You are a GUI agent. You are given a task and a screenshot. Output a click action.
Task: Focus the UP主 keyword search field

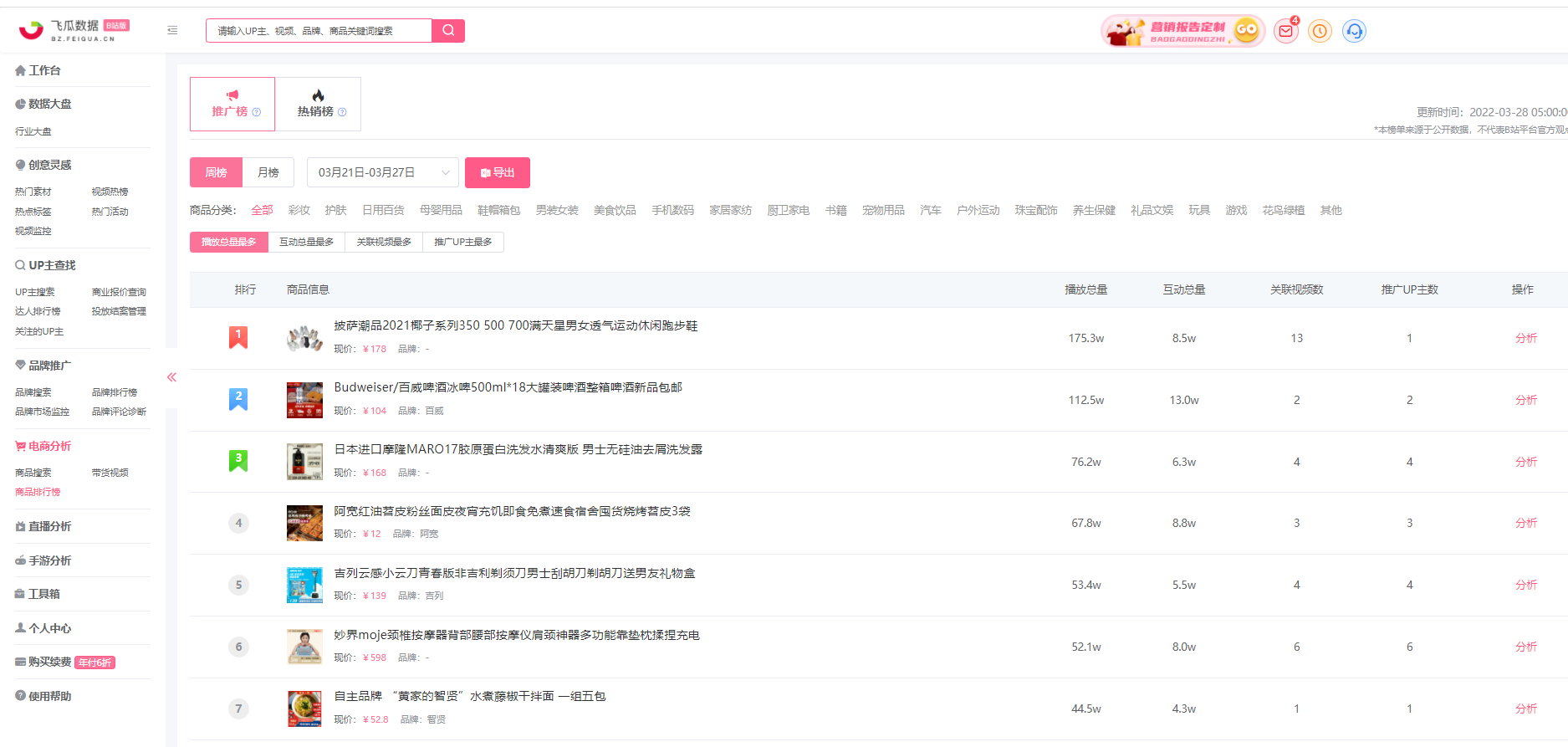[x=319, y=31]
